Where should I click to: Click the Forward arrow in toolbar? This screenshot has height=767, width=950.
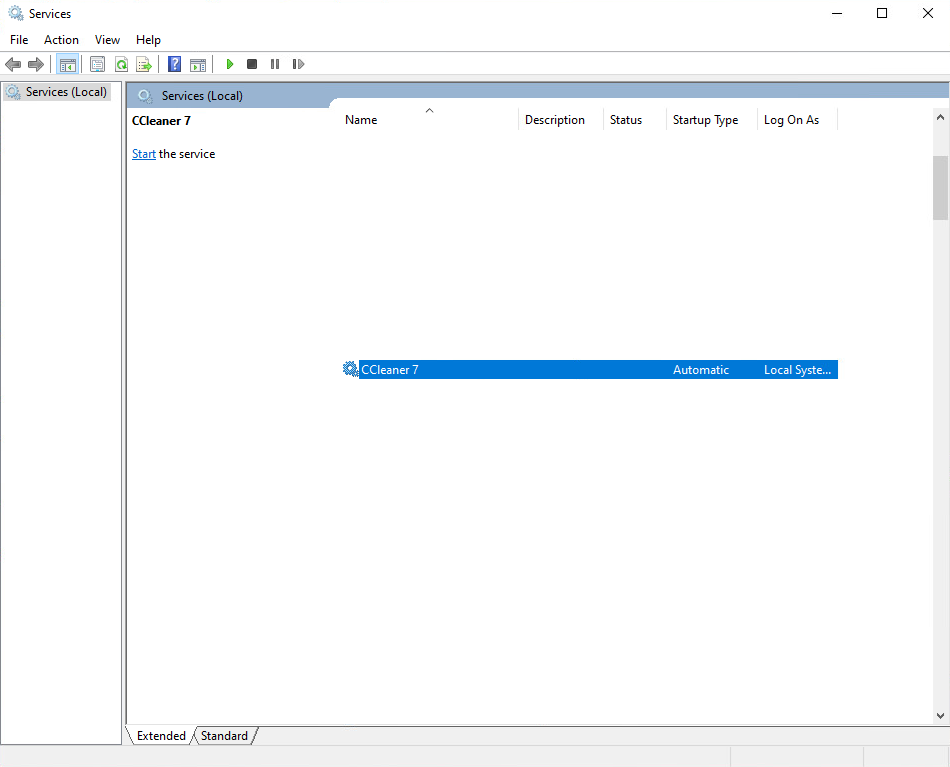tap(36, 64)
